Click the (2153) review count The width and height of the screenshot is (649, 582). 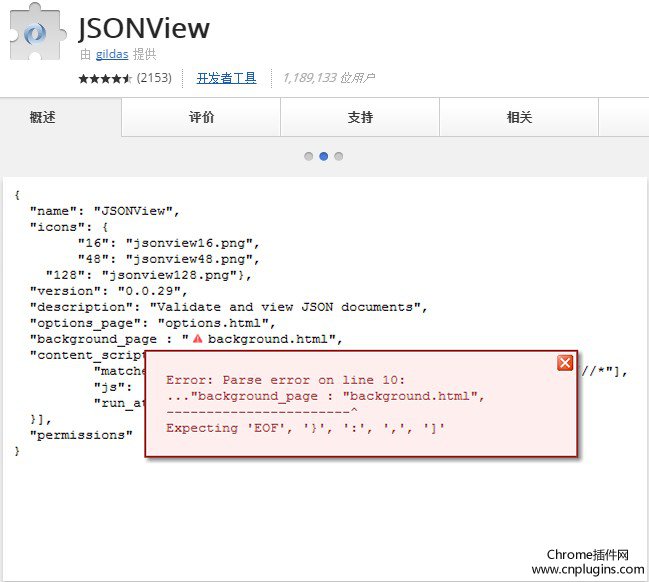[x=154, y=78]
